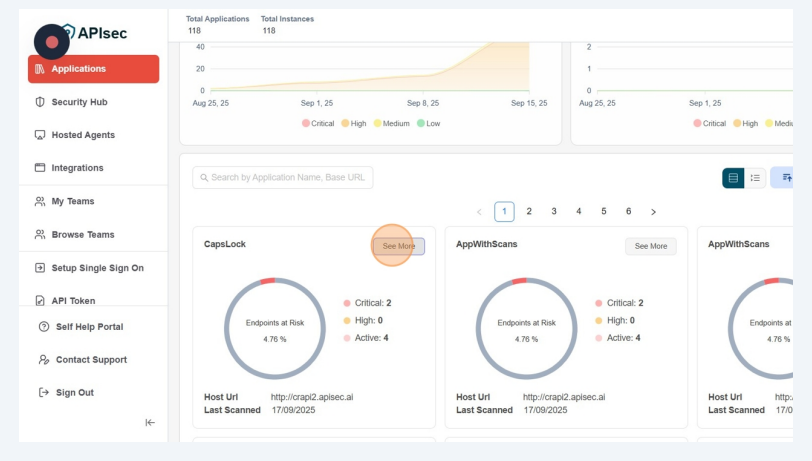This screenshot has width=812, height=461.
Task: Click the Hosted Agents monitor icon
Action: click(x=40, y=135)
